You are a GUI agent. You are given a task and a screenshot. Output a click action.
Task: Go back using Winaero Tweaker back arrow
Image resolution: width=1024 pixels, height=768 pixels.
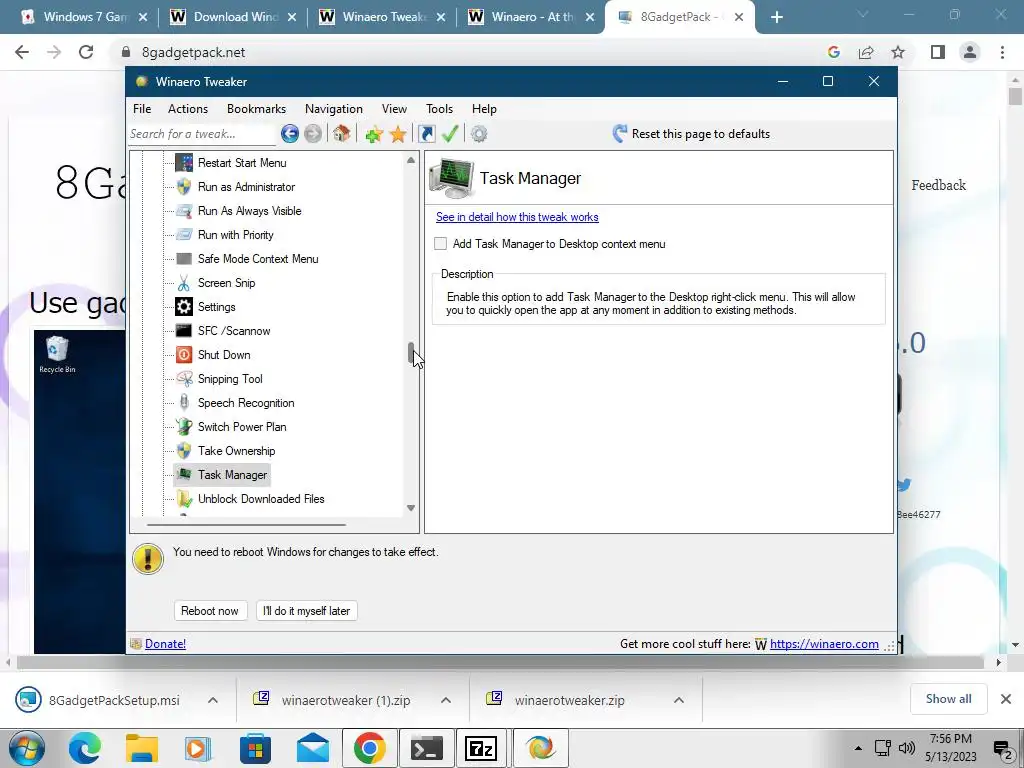pyautogui.click(x=290, y=134)
